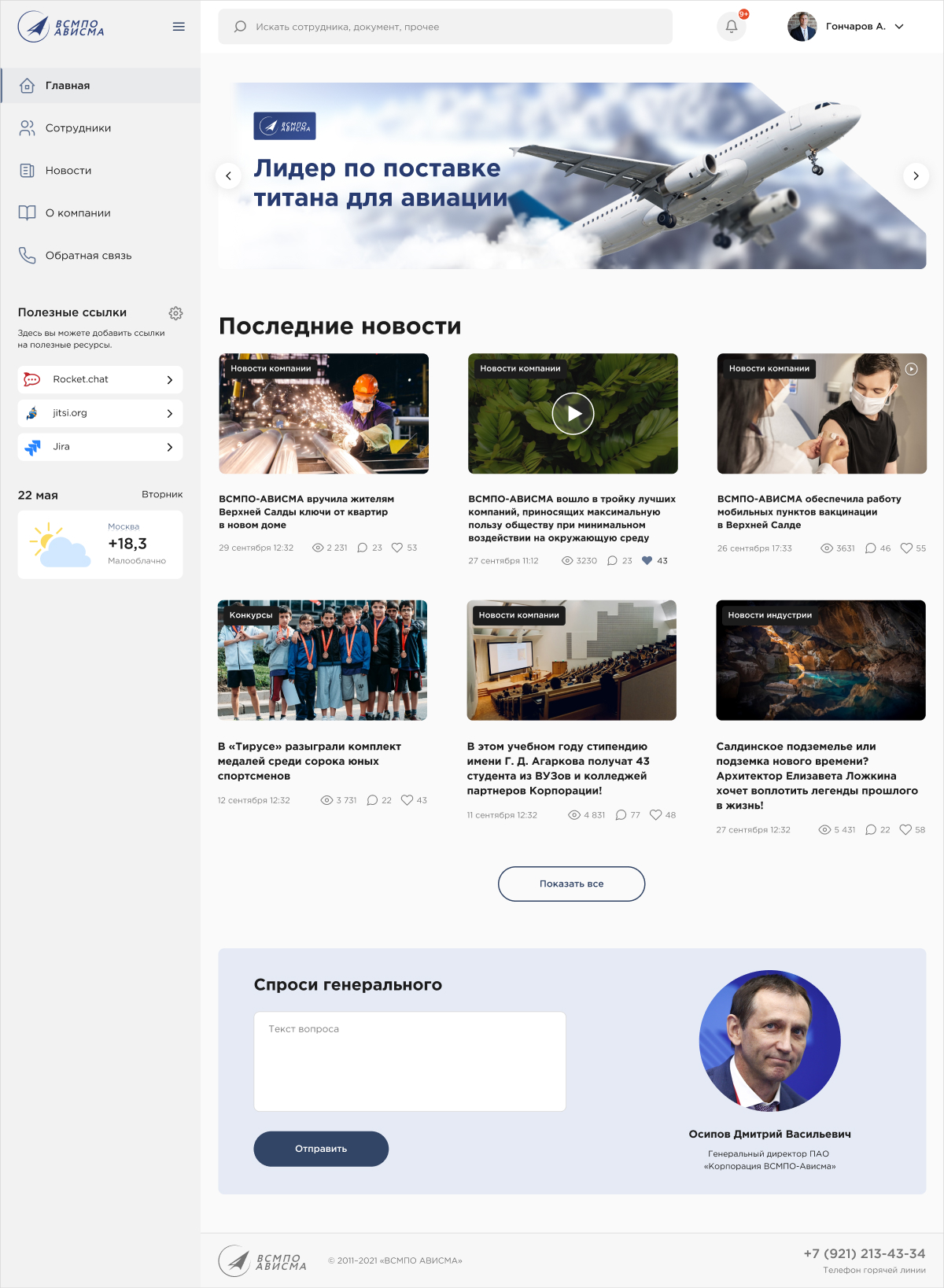This screenshot has width=944, height=1288.
Task: Click the home icon beside Главная
Action: [x=27, y=86]
